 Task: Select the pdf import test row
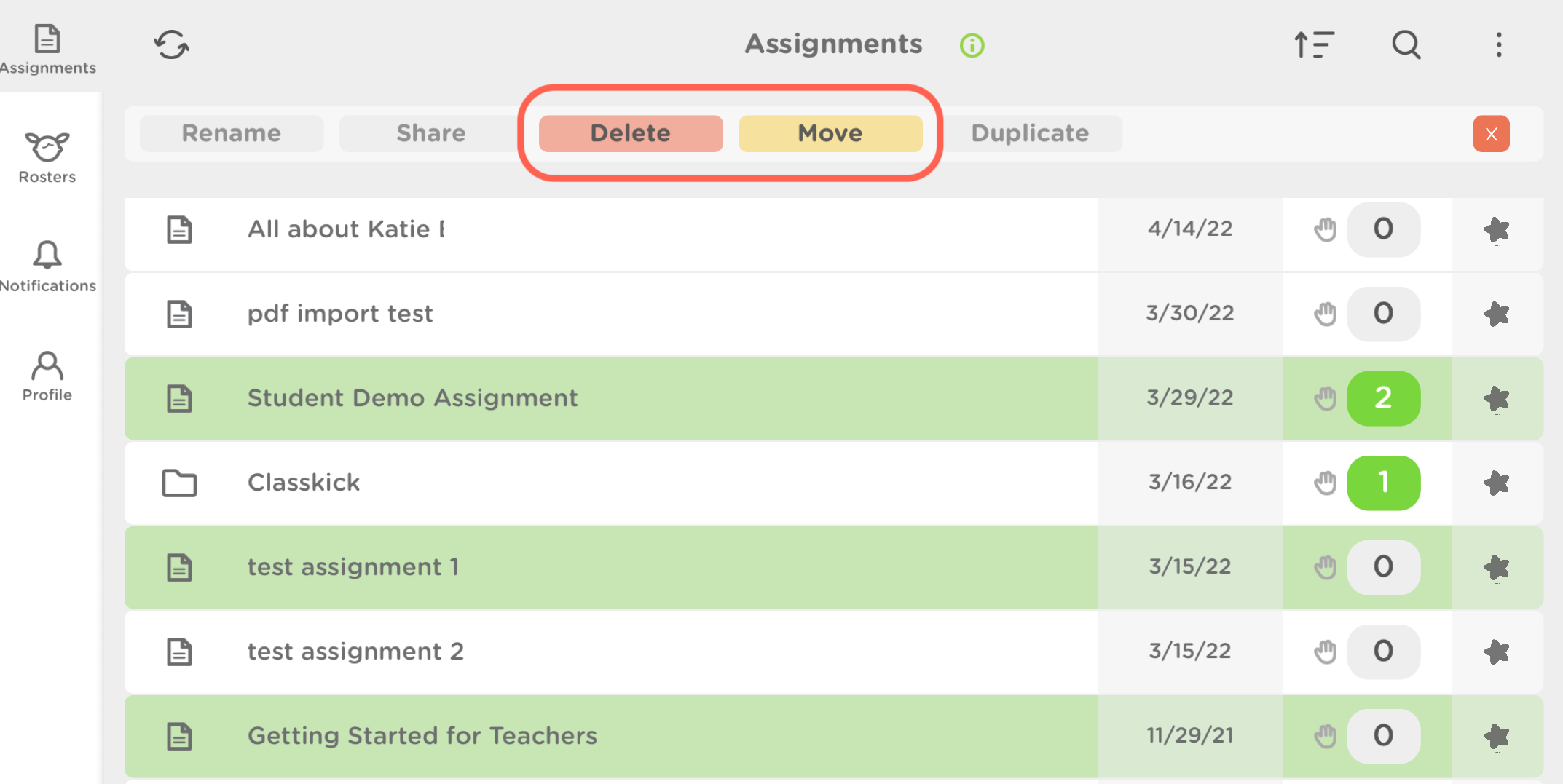(x=583, y=314)
